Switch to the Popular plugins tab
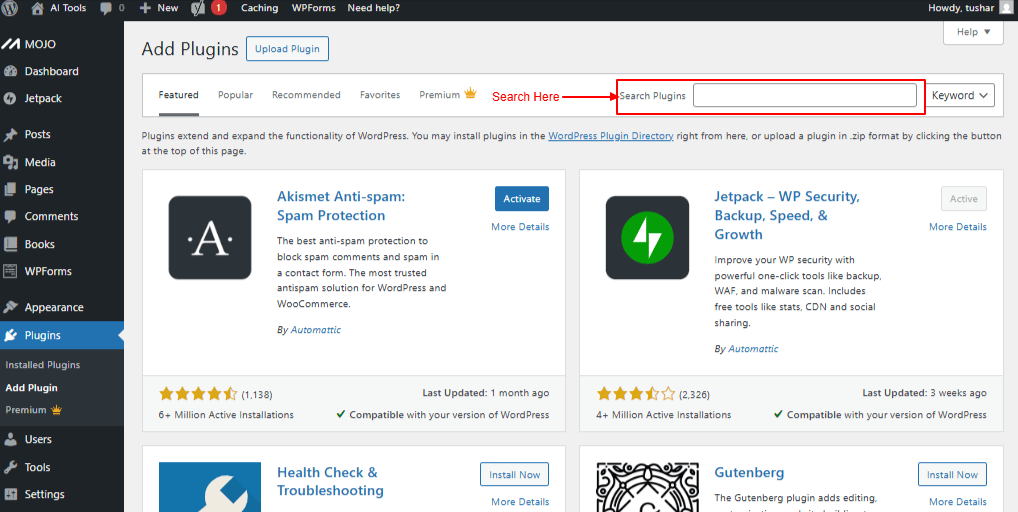 point(235,95)
